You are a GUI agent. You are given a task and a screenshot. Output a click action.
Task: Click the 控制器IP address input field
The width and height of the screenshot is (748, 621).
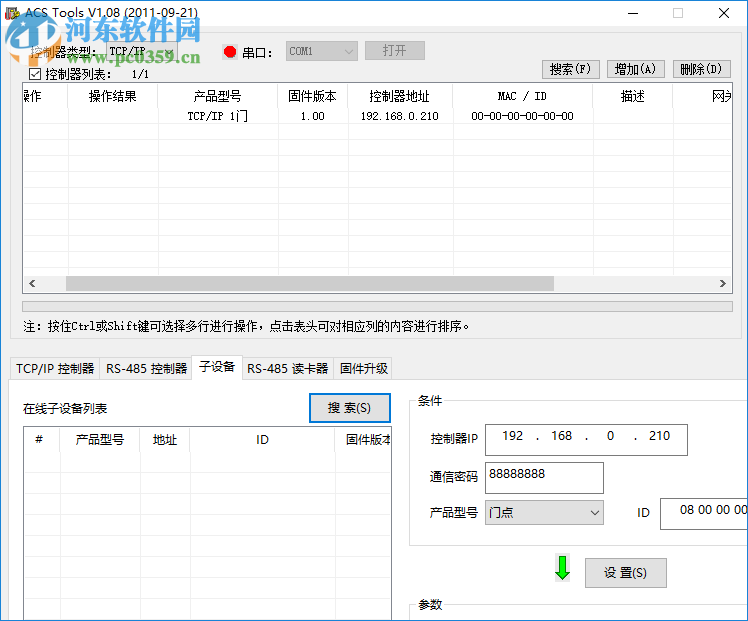click(586, 440)
